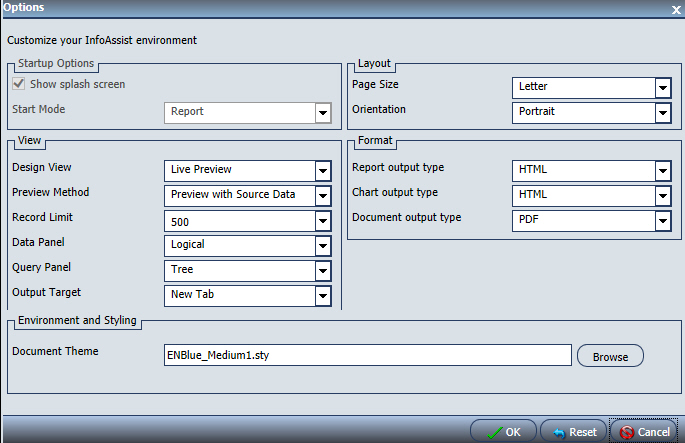
Task: Expand the Page Size dropdown arrow
Action: pos(663,88)
